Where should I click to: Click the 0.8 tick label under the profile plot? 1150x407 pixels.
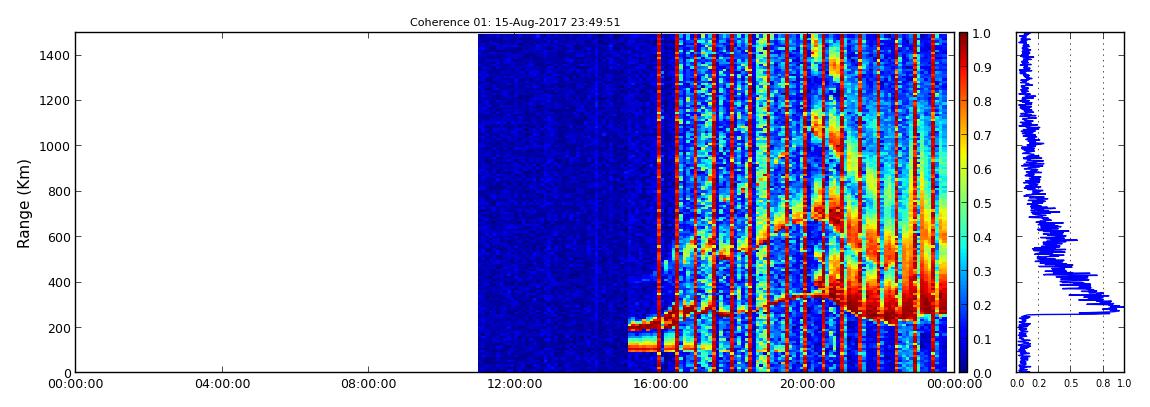pyautogui.click(x=1103, y=384)
